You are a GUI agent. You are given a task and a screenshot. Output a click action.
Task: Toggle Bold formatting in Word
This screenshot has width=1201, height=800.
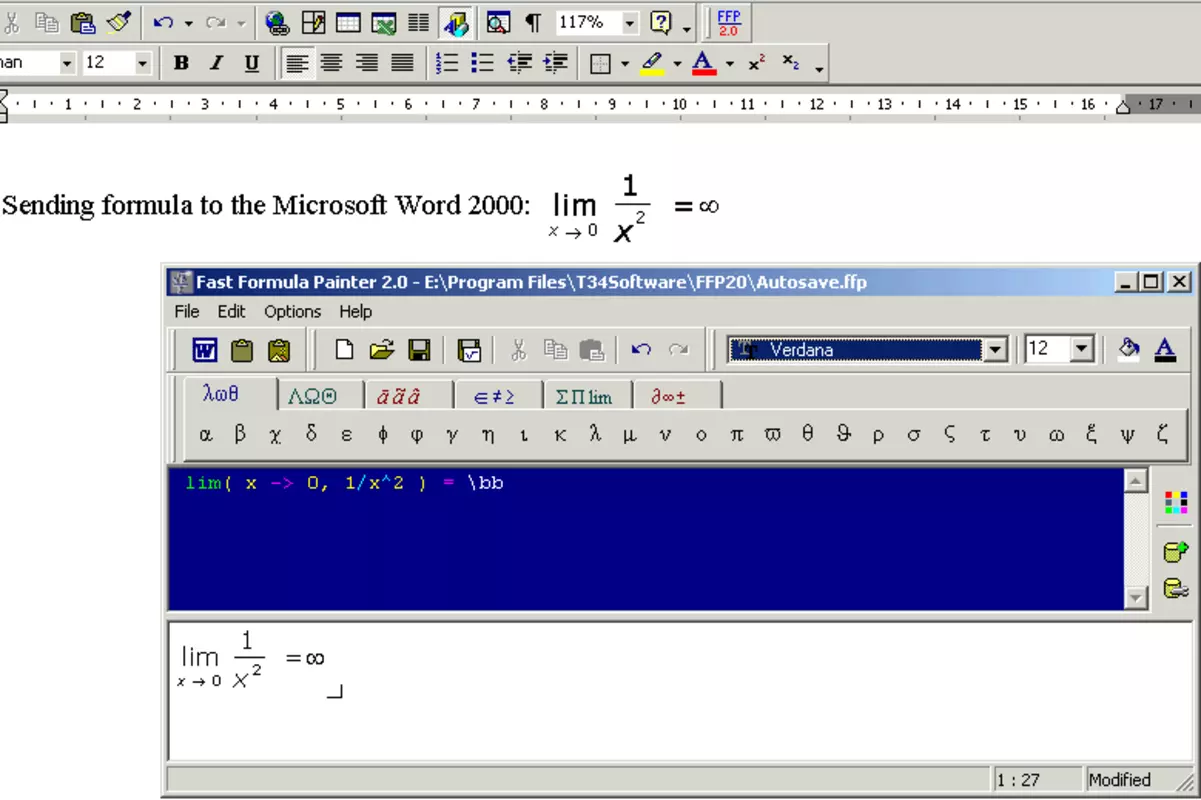[181, 63]
